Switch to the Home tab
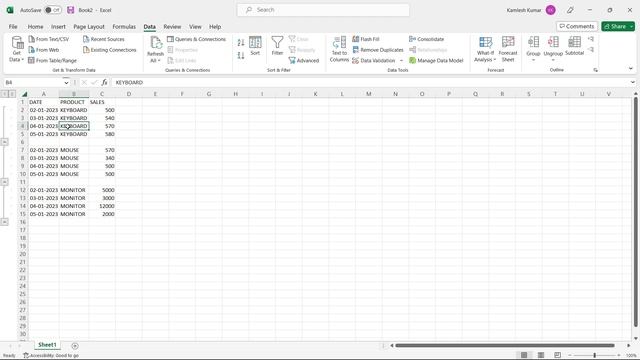This screenshot has height=360, width=640. [36, 27]
